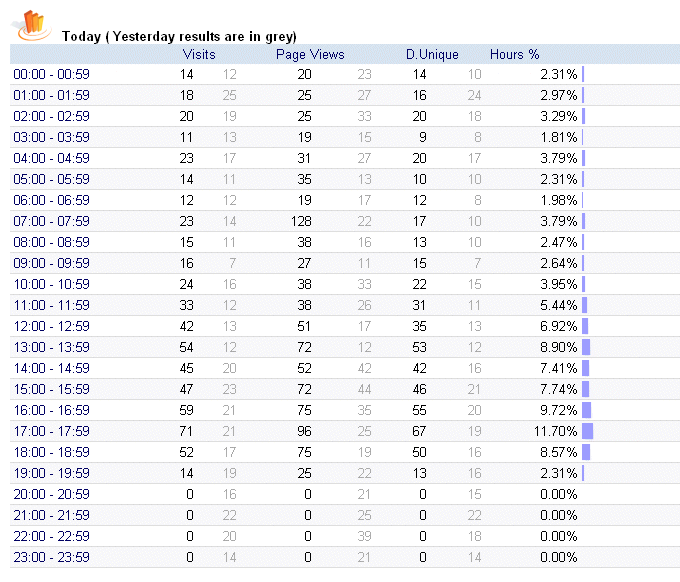
Task: Open the 19:00 - 19:59 hour link
Action: pyautogui.click(x=51, y=473)
